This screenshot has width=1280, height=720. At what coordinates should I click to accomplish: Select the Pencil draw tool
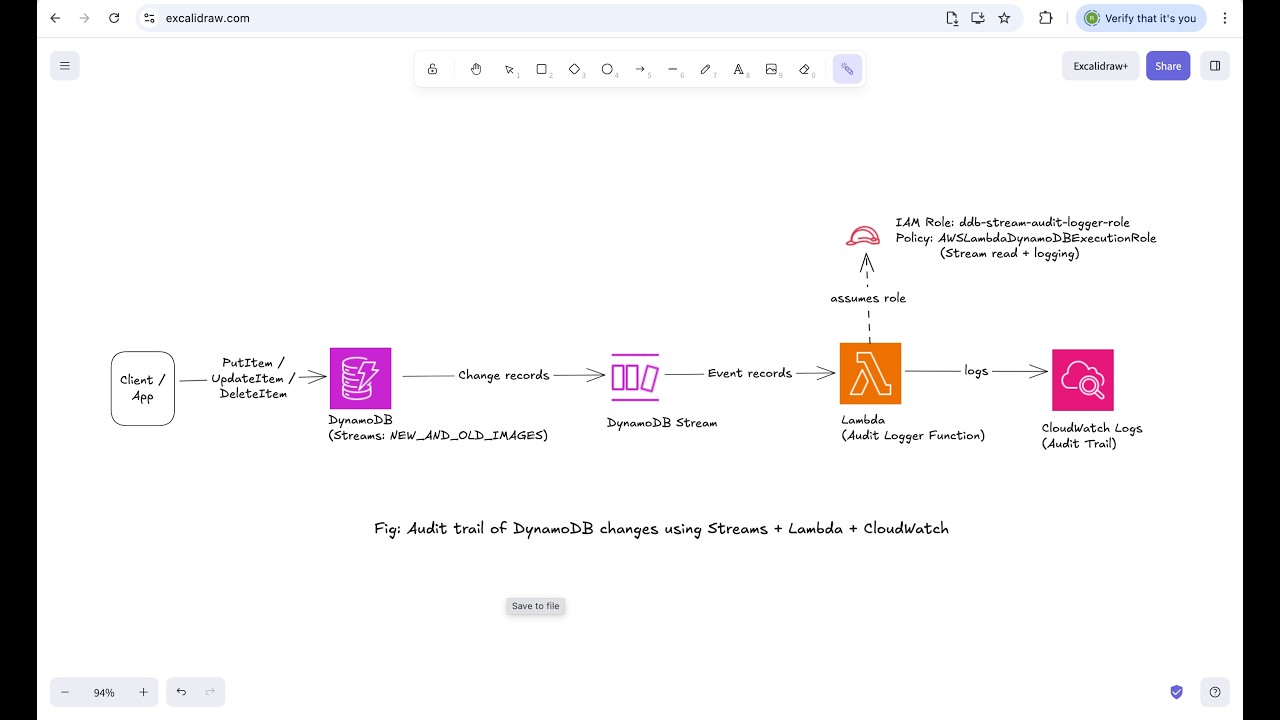pos(706,69)
